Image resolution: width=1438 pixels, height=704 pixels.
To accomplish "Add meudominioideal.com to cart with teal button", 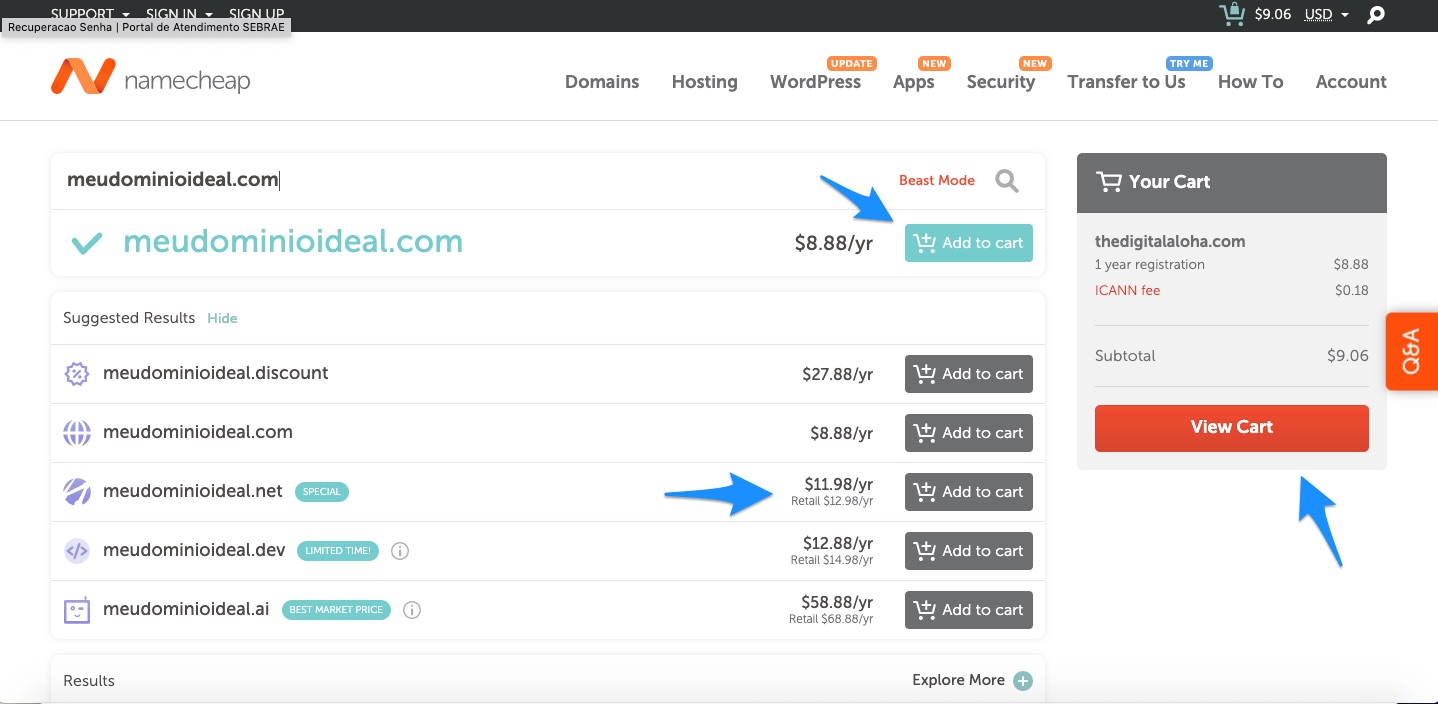I will click(x=969, y=243).
